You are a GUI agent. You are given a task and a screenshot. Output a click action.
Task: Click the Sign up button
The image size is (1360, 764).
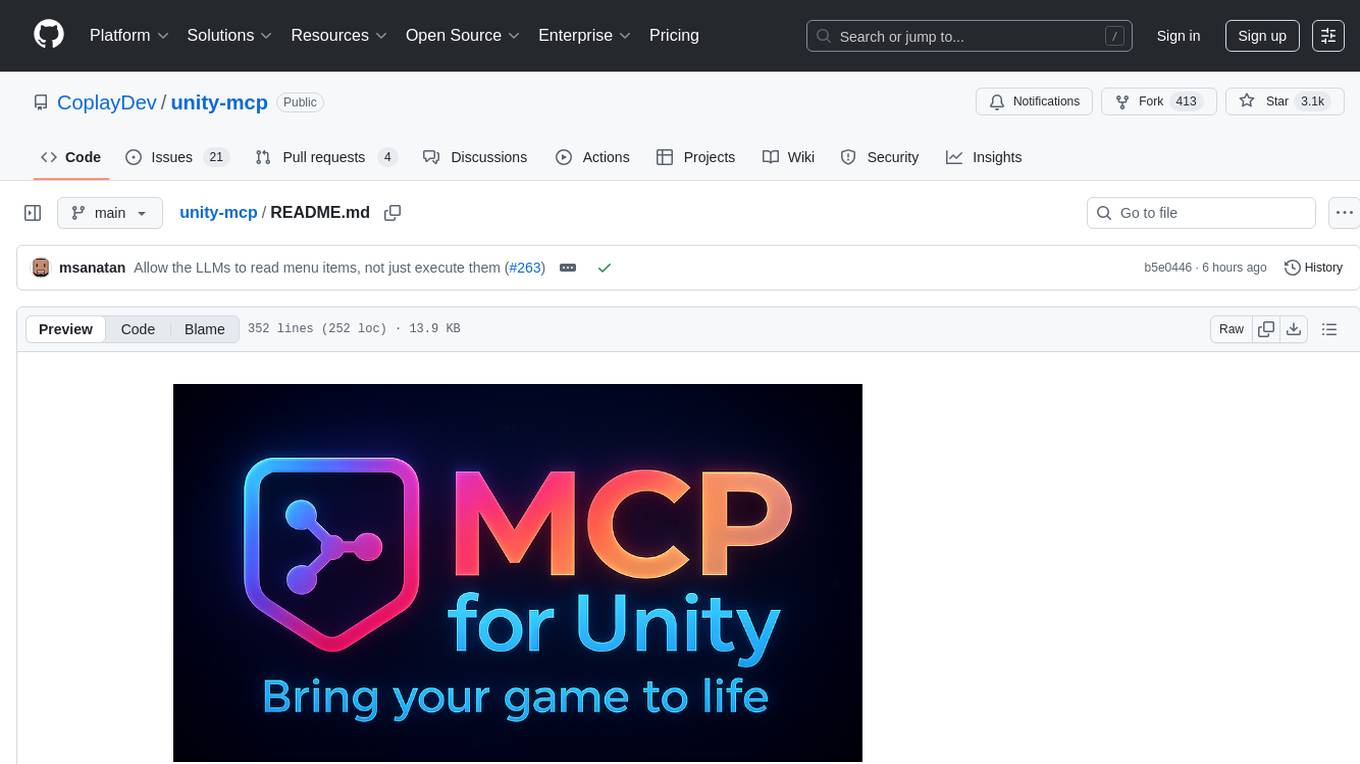1262,36
